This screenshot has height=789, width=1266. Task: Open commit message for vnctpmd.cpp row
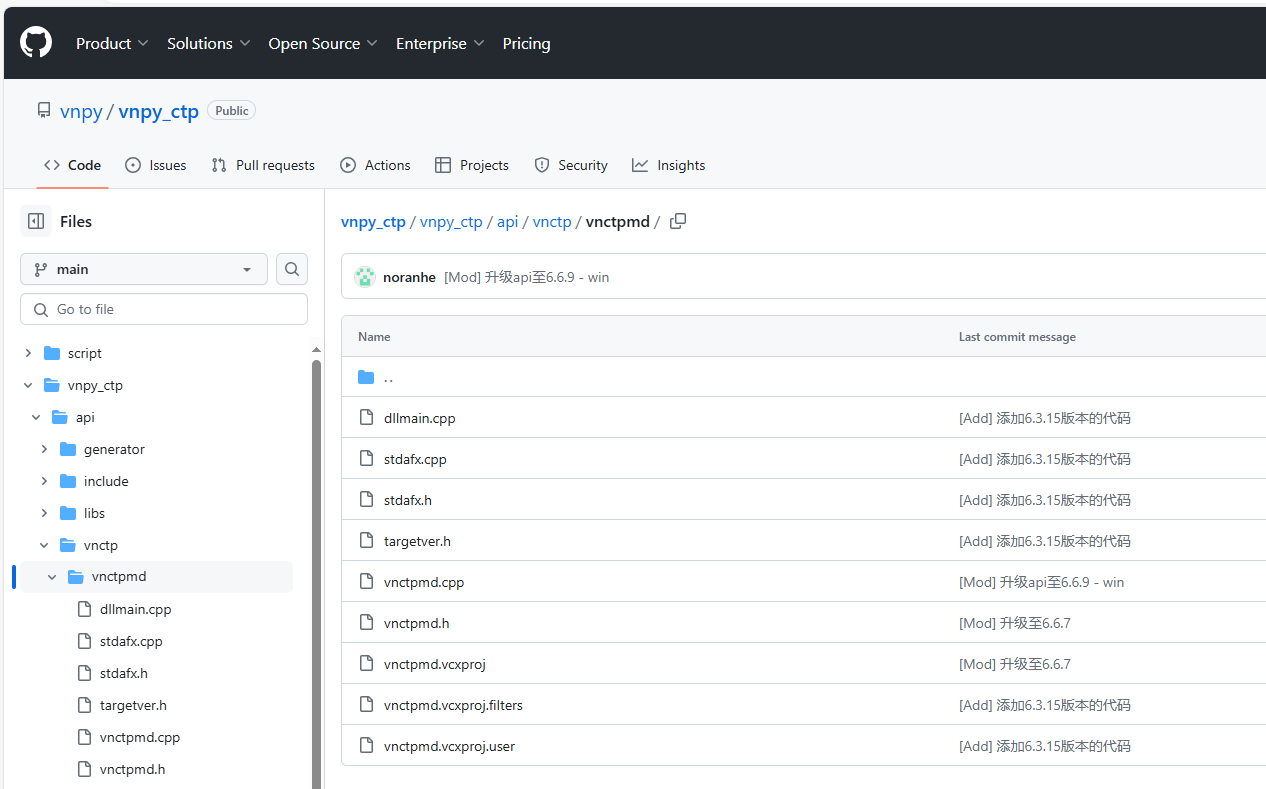coord(1041,582)
